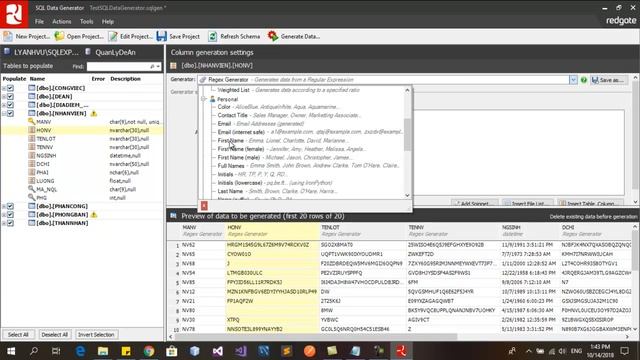Click the Edit Project toolbar icon
640x360 pixels.
[x=113, y=36]
